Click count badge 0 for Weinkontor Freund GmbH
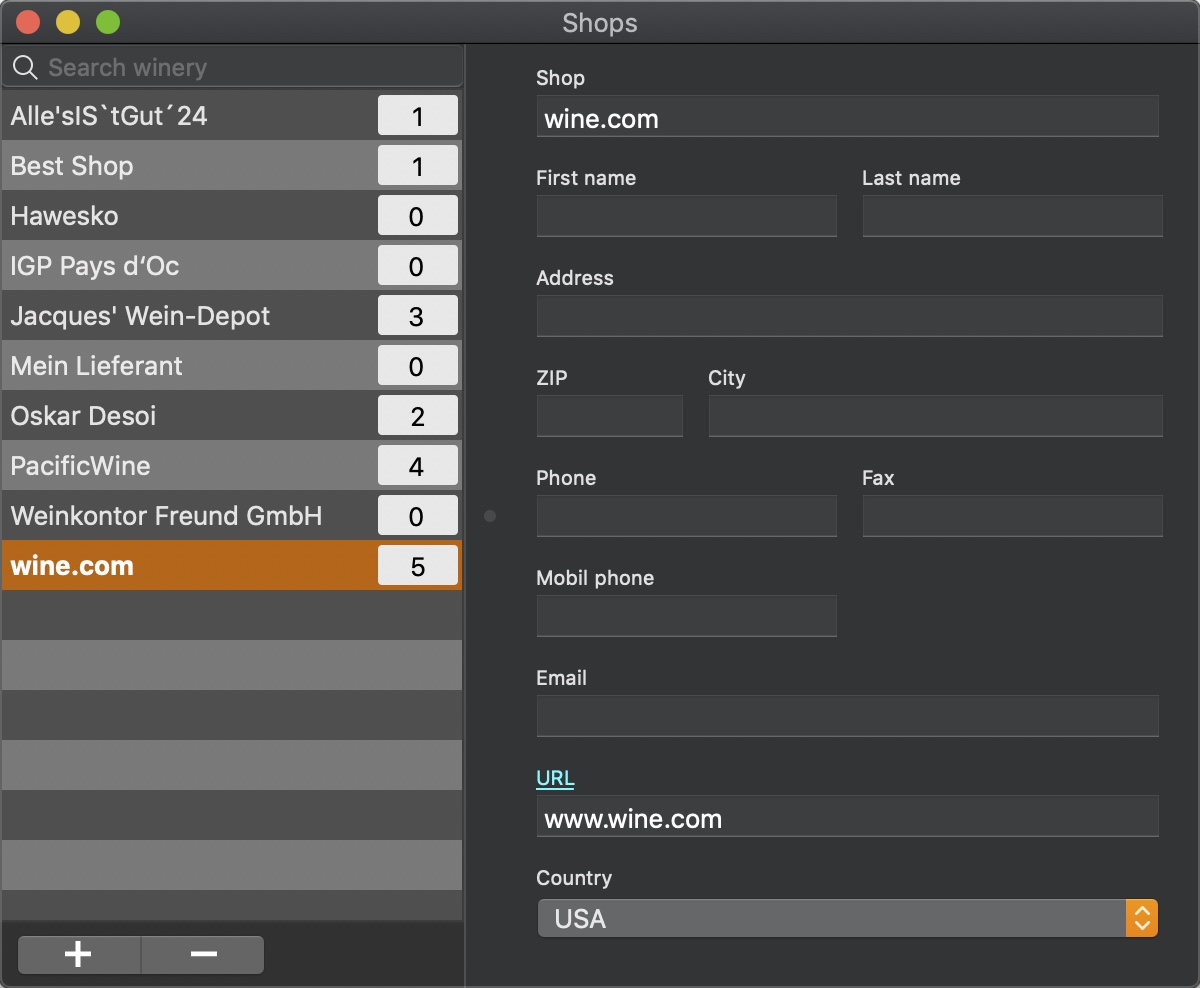This screenshot has width=1200, height=988. pyautogui.click(x=418, y=516)
